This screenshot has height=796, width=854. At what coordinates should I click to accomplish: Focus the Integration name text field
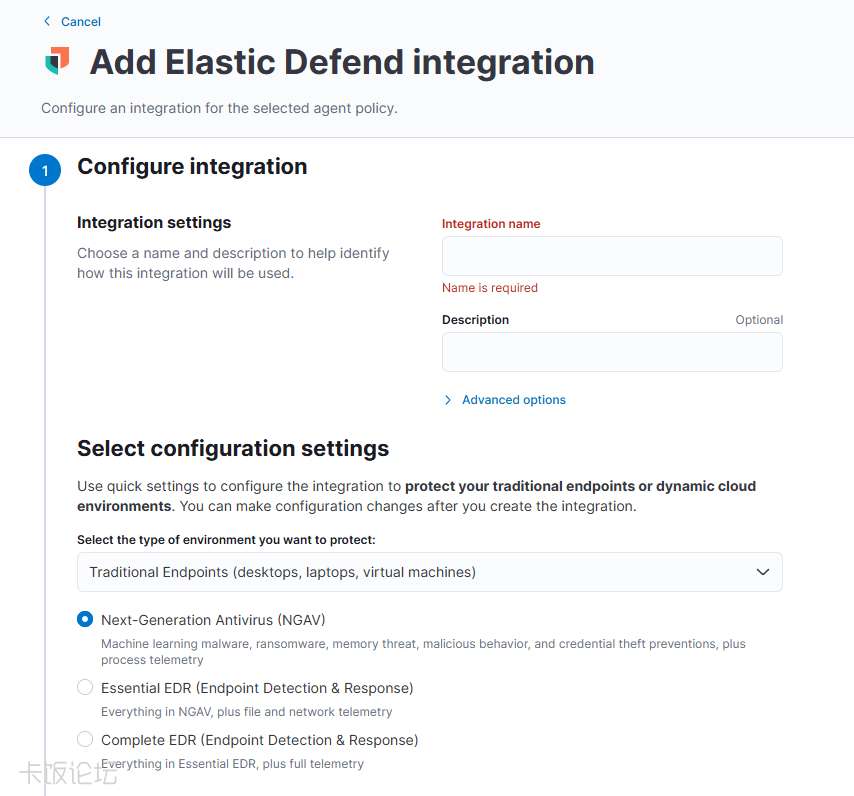coord(612,256)
